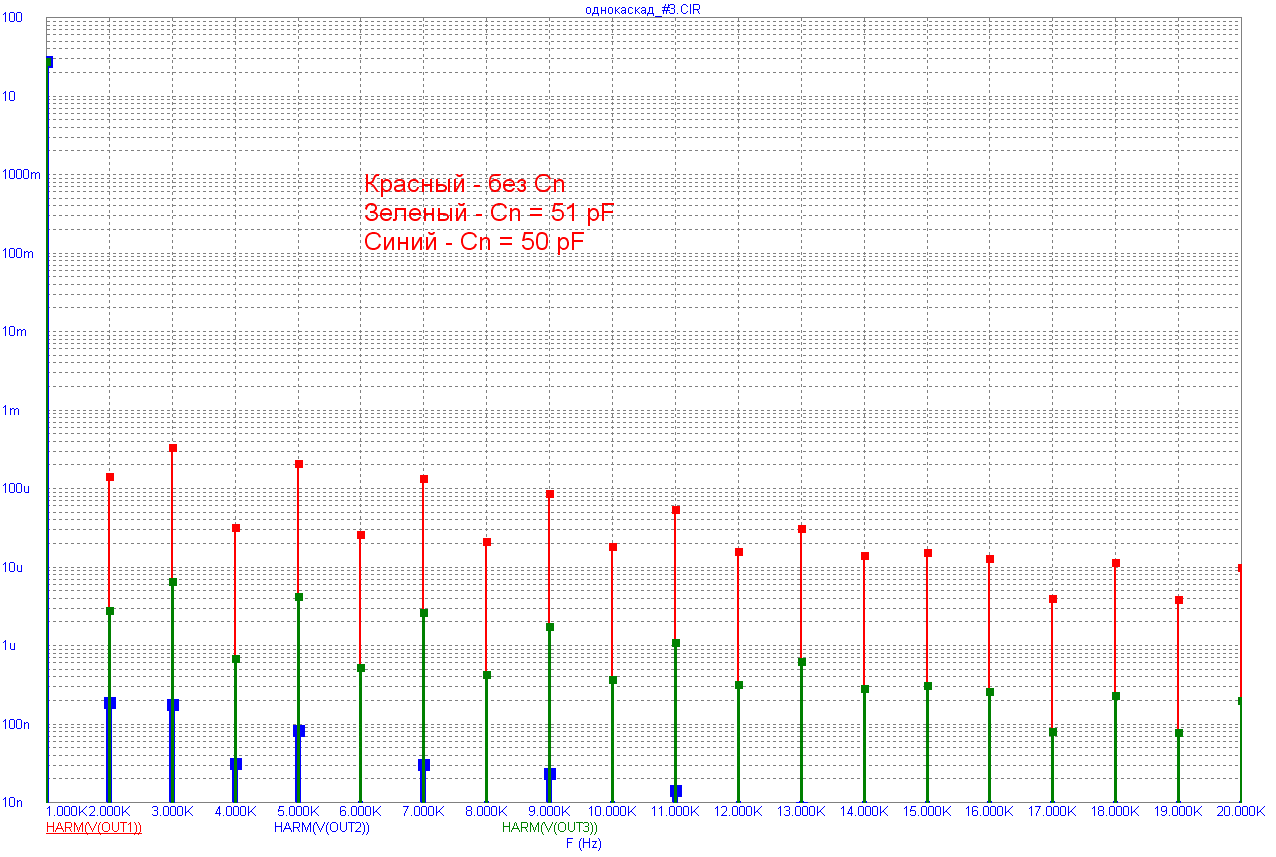Click the X-axis label 16.000K
Screen dimensions: 1276x857
990,811
